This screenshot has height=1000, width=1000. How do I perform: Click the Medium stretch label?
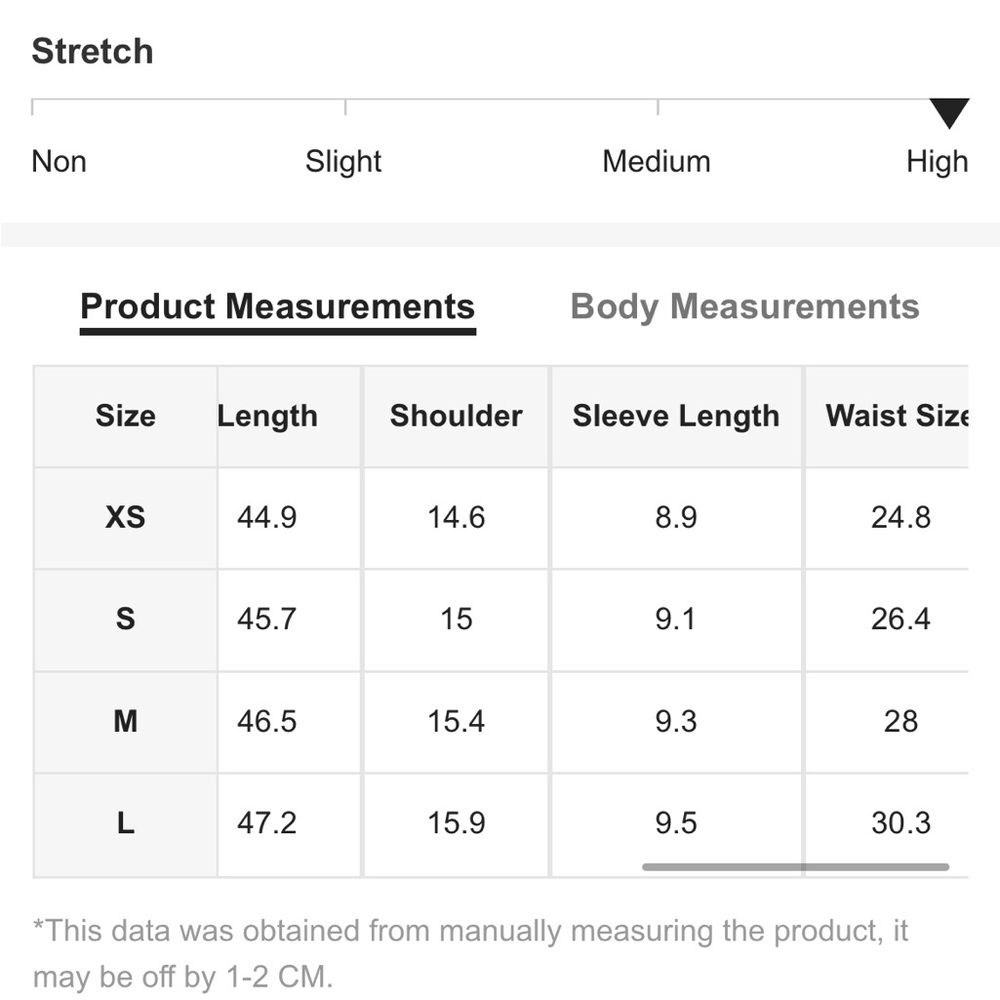point(656,161)
